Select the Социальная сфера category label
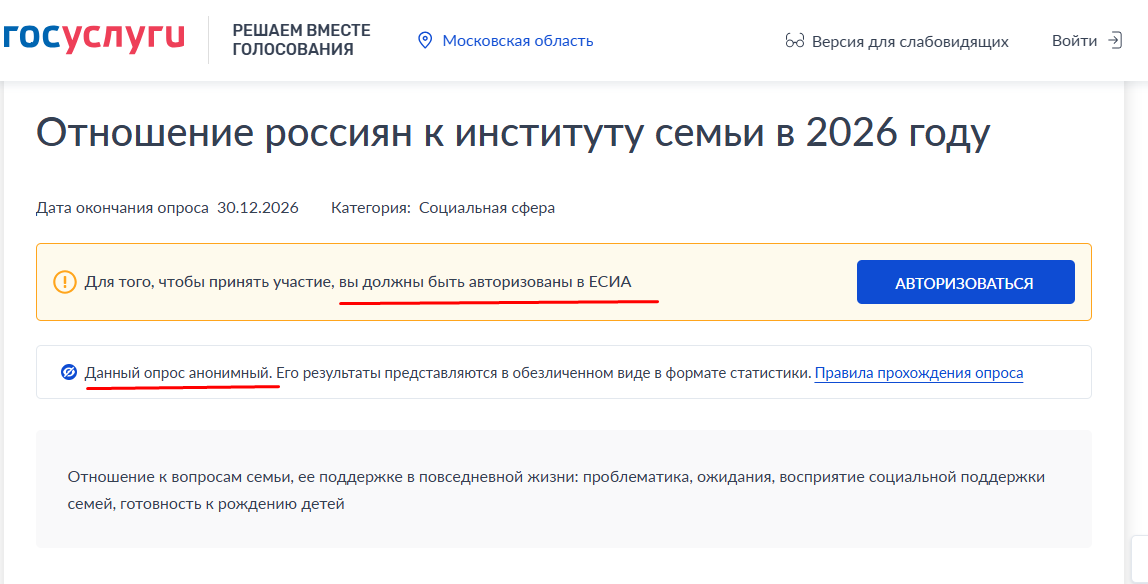Viewport: 1148px width, 584px height. click(x=487, y=208)
